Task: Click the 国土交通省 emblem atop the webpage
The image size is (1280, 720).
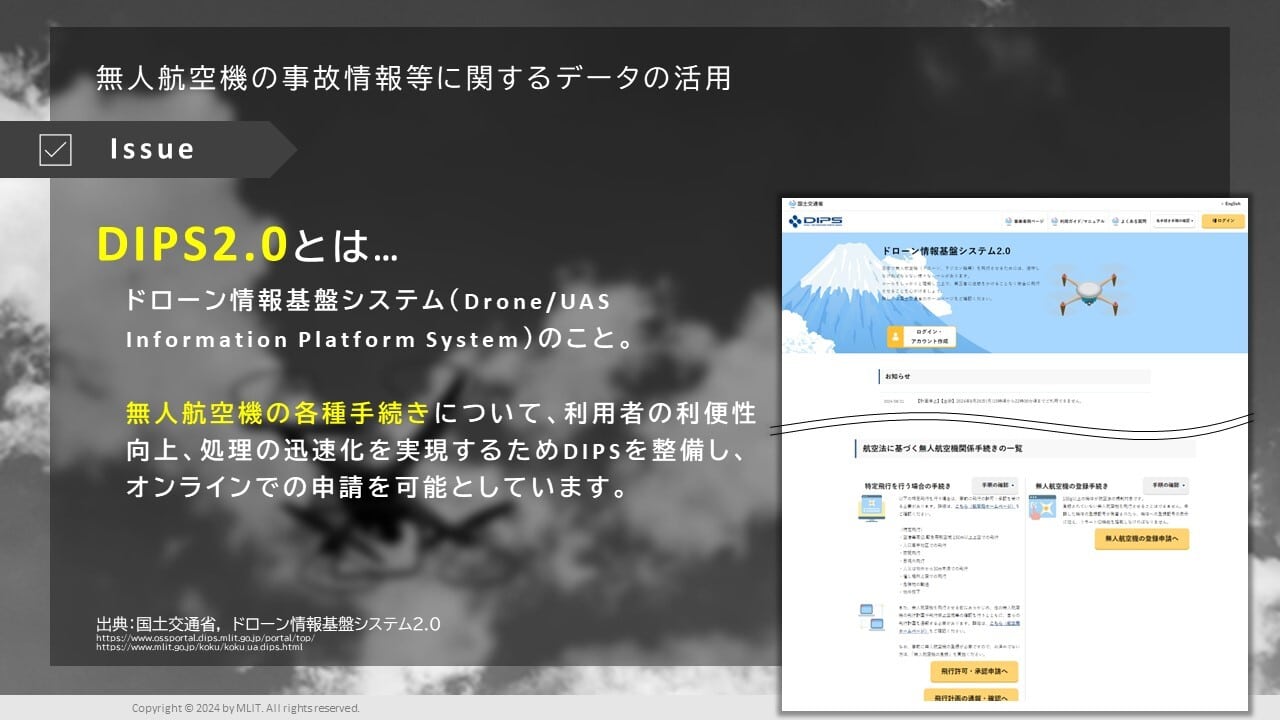Action: tap(792, 204)
